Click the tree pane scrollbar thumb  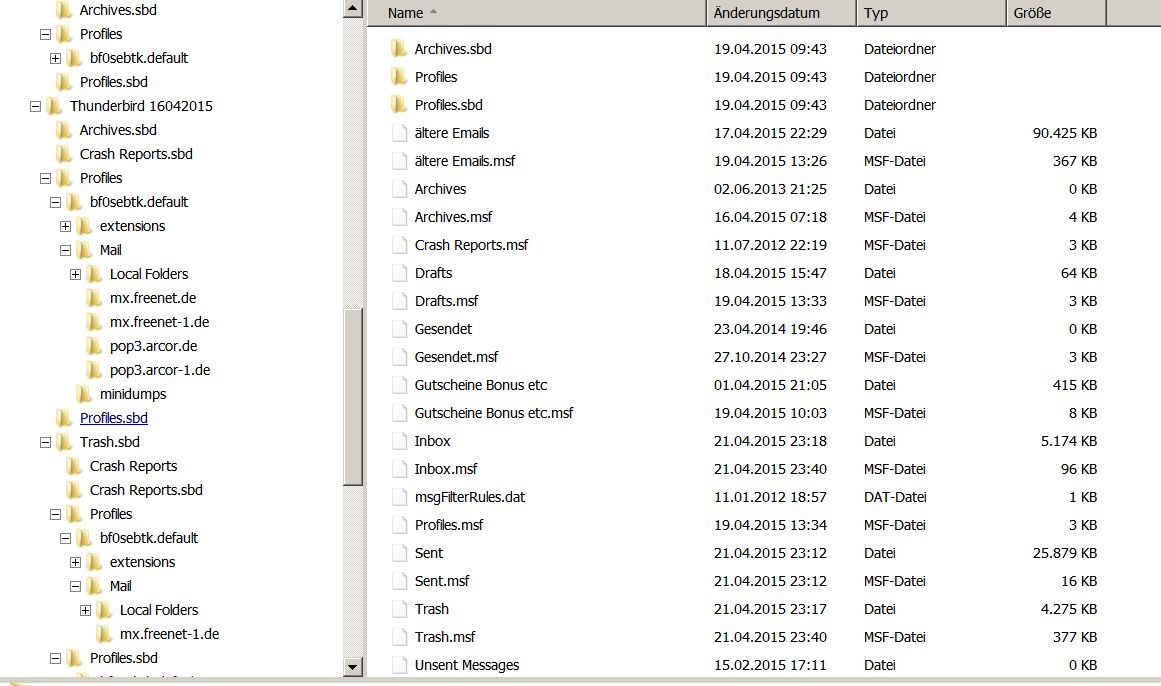tap(352, 396)
